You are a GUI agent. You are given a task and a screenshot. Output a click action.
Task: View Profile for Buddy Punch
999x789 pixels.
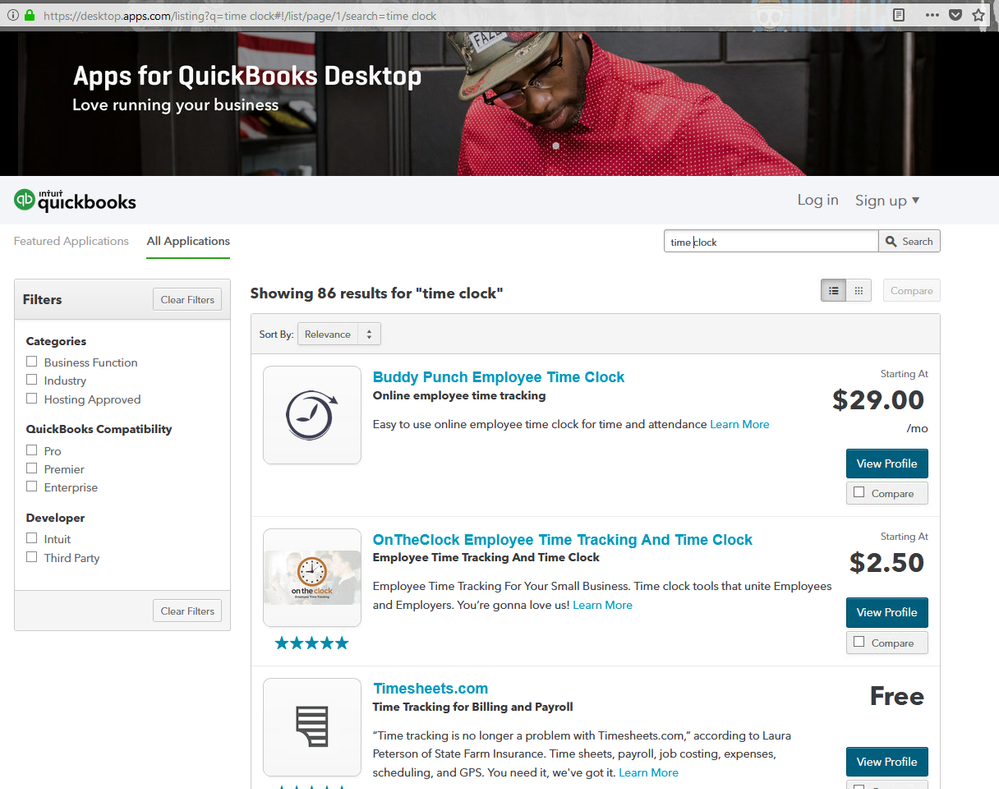tap(887, 463)
